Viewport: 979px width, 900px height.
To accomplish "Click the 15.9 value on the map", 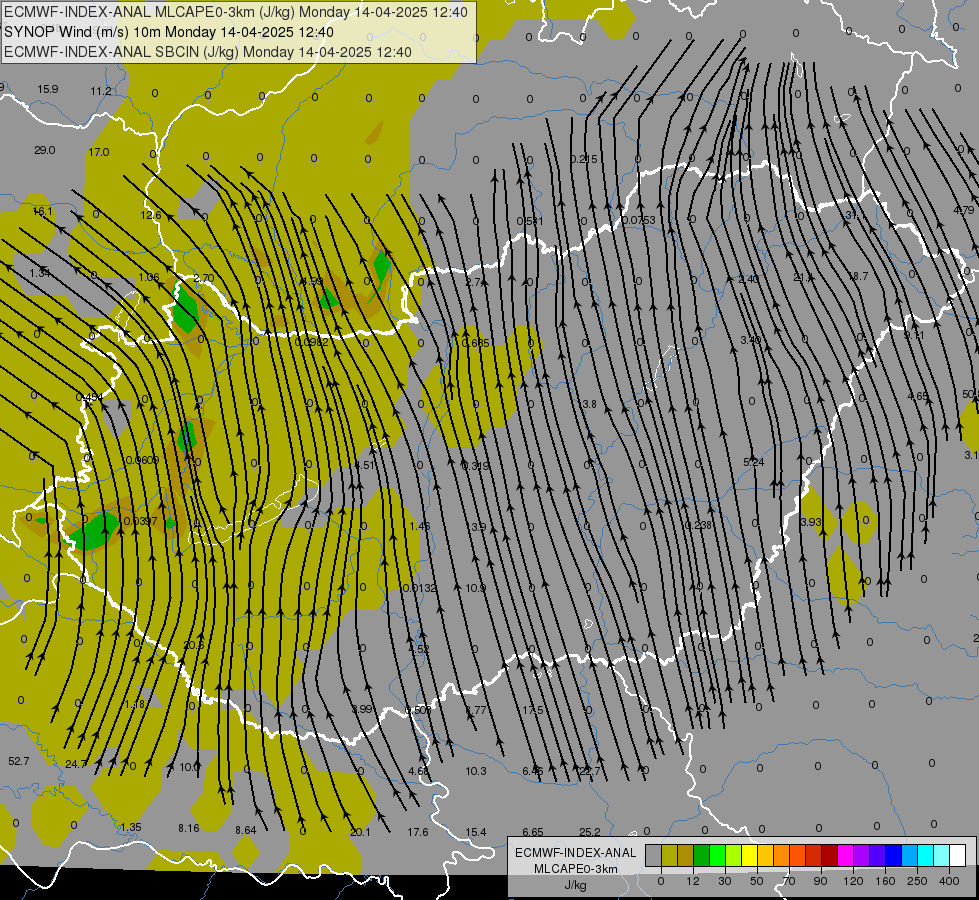I will click(47, 89).
